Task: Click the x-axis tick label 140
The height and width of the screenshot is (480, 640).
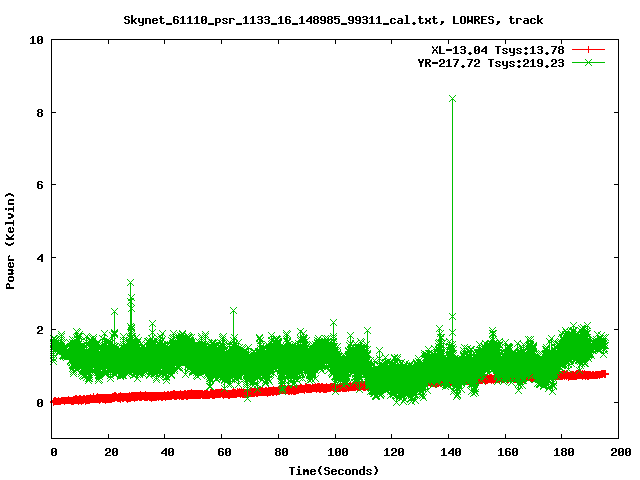Action: click(x=448, y=453)
